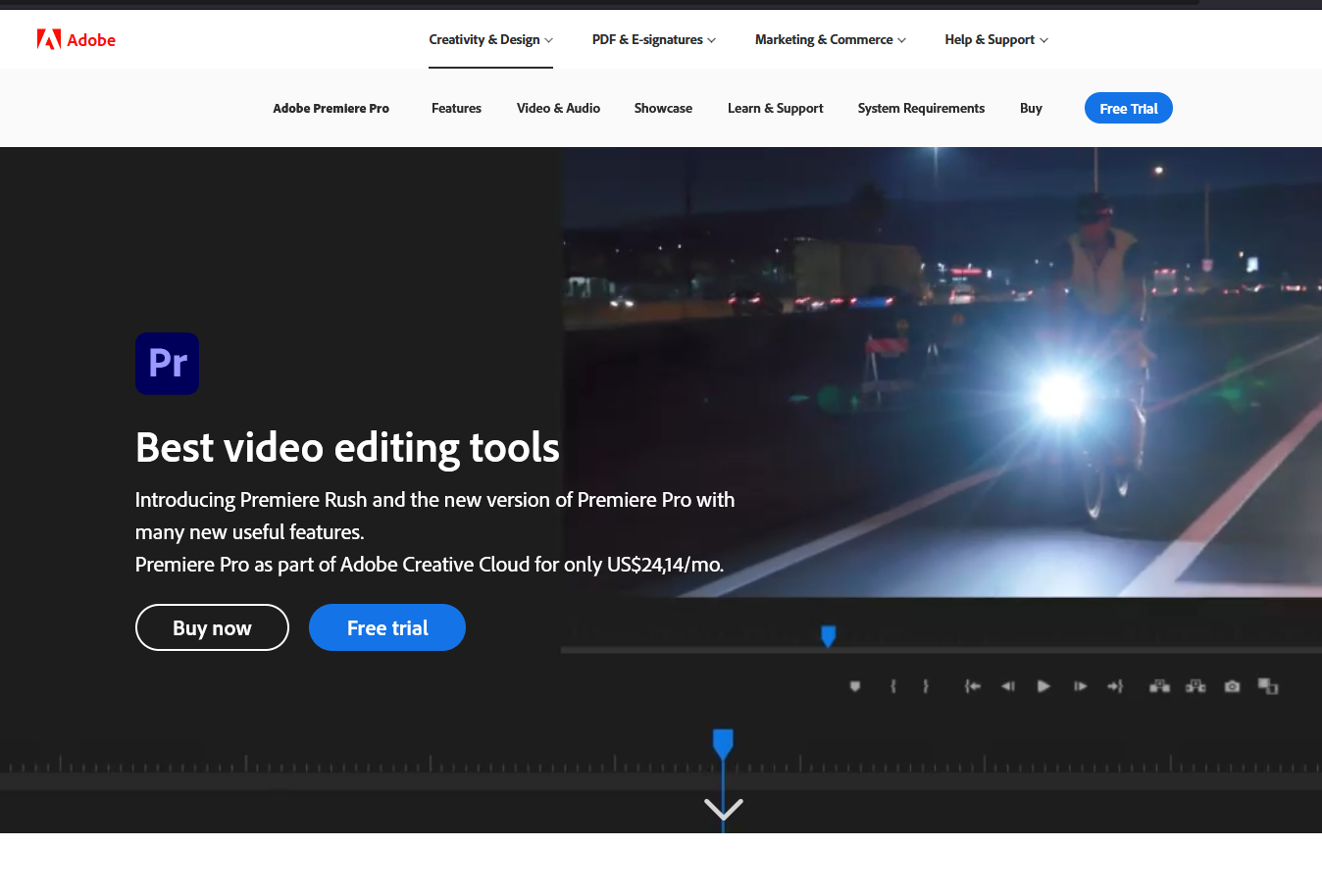Click the night cyclist video preview
This screenshot has height=896, width=1322.
[x=941, y=373]
